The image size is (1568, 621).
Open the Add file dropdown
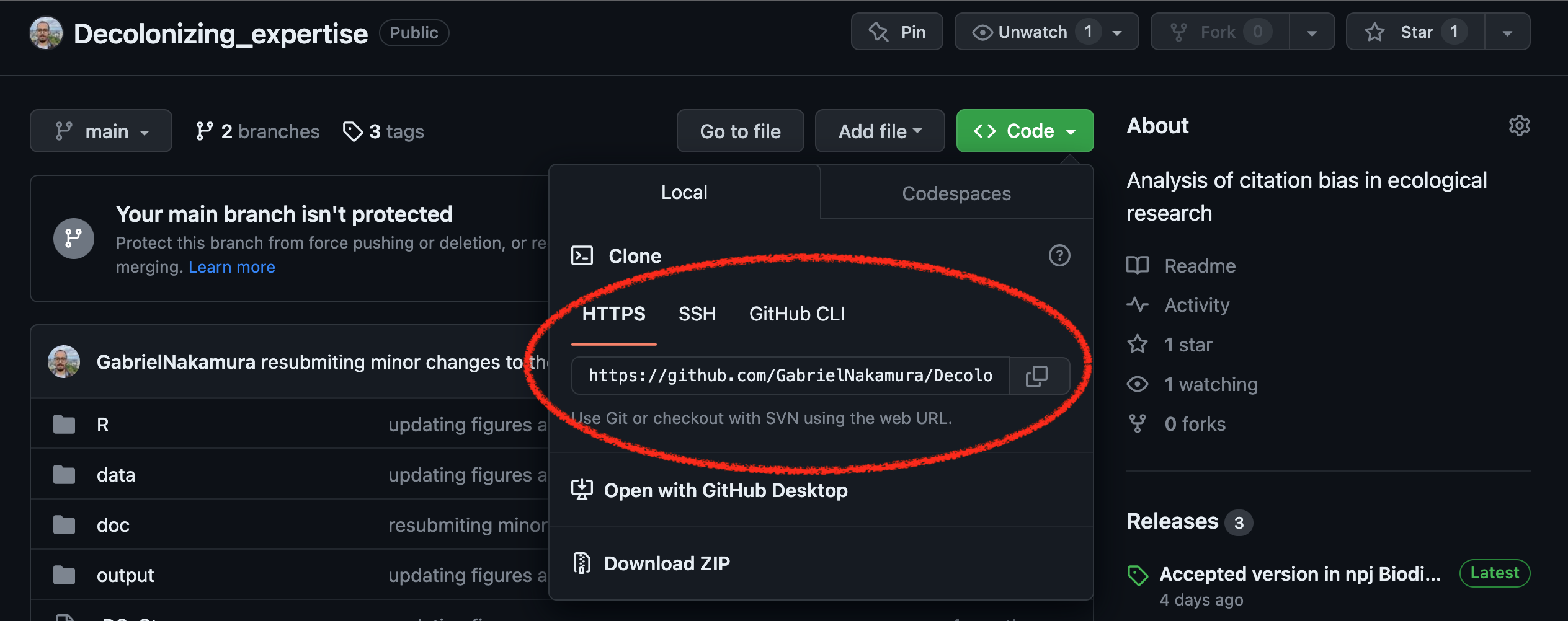coord(880,131)
